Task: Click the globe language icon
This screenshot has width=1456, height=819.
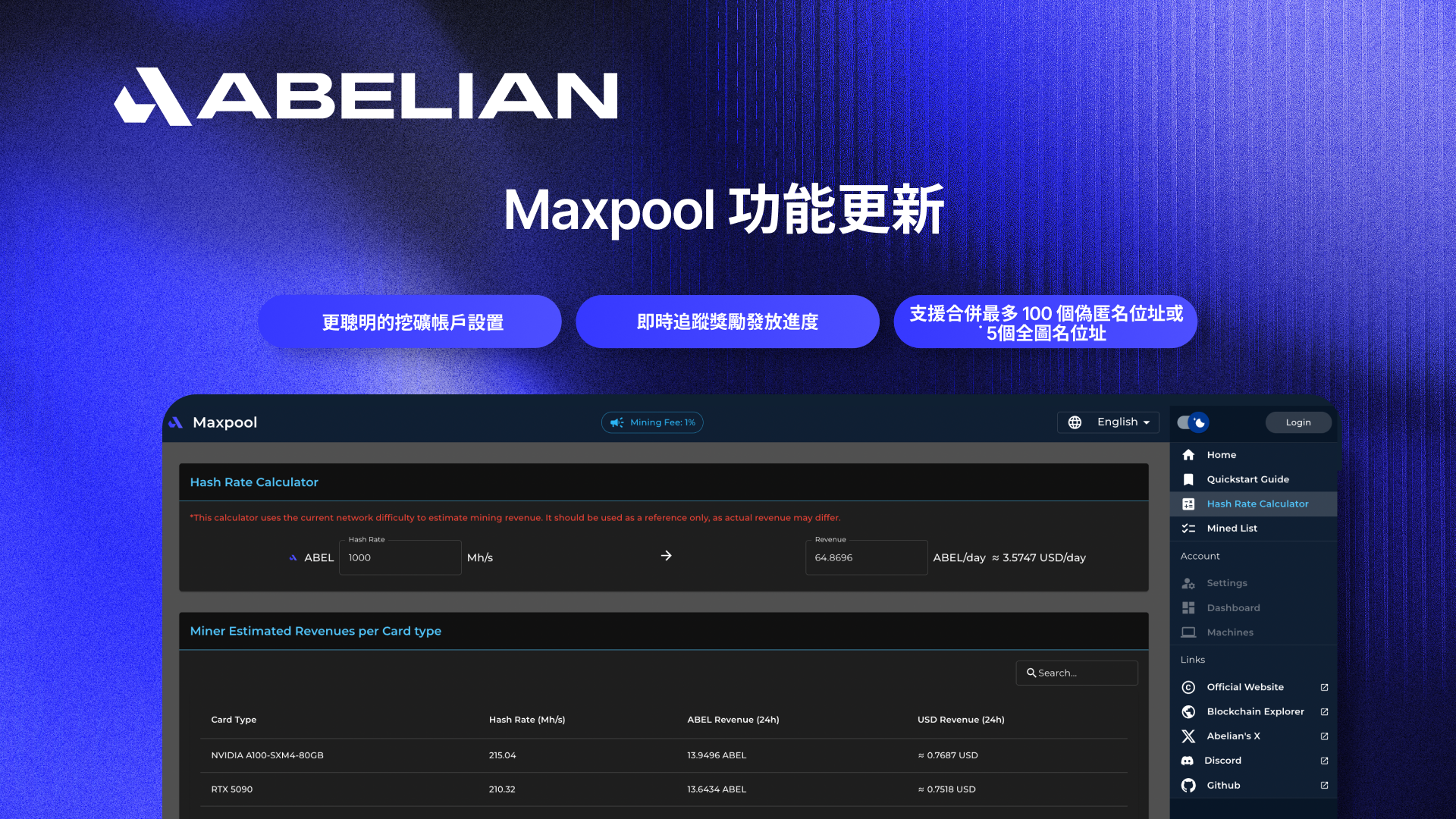Action: [x=1075, y=422]
